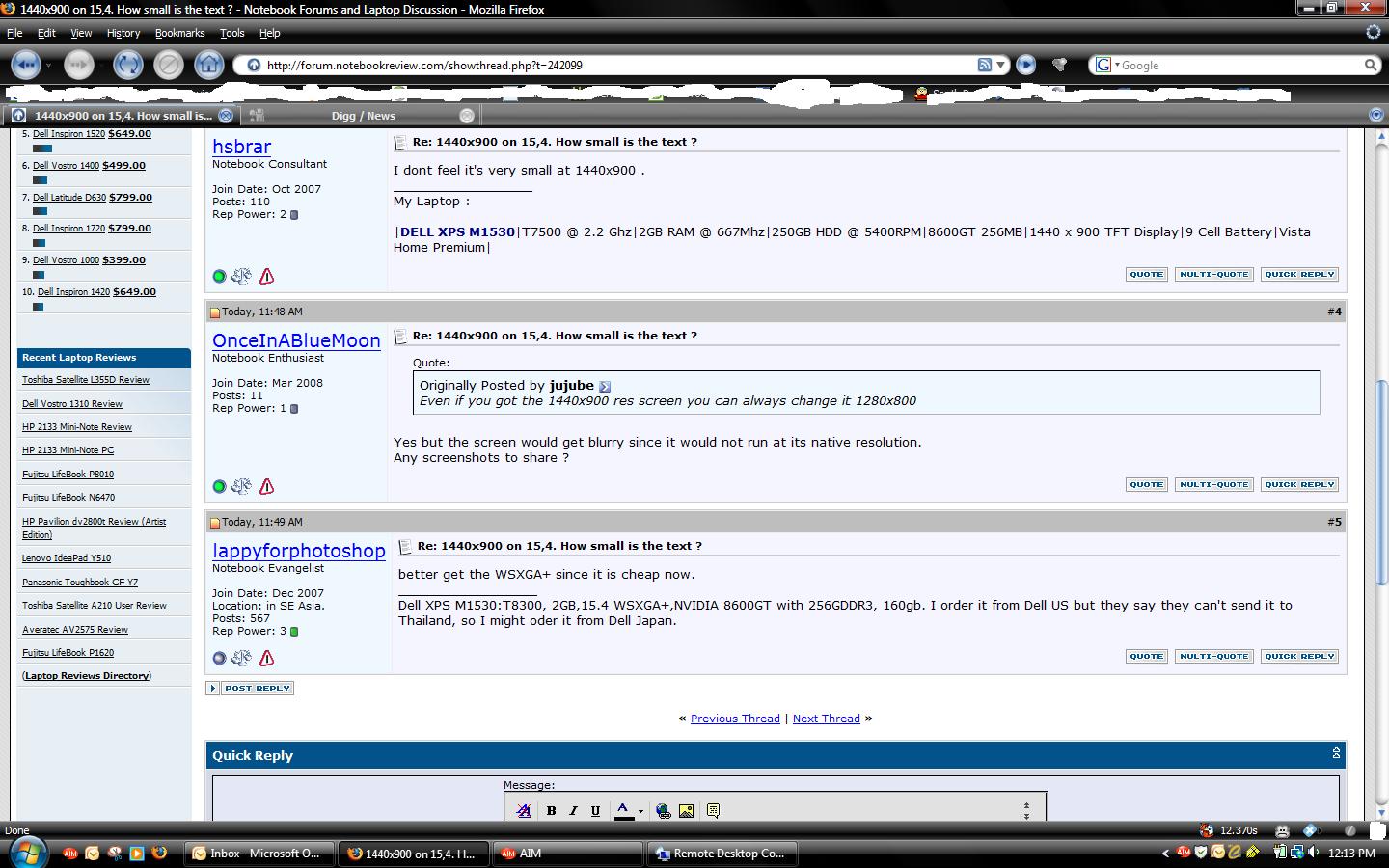View jujube's original post via the quote arrow
This screenshot has height=868, width=1389.
(605, 386)
